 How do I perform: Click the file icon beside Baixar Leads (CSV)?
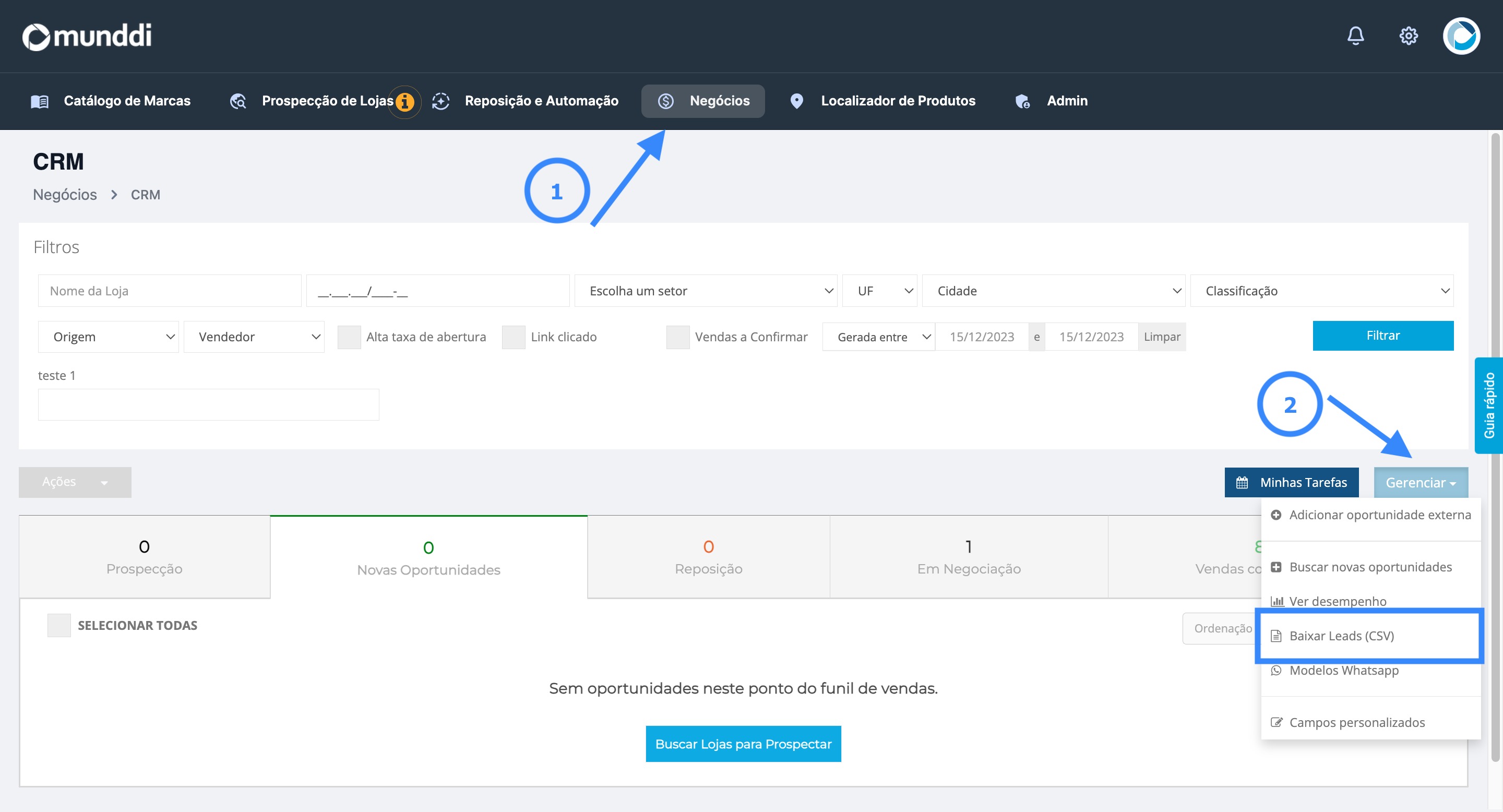[x=1276, y=636]
